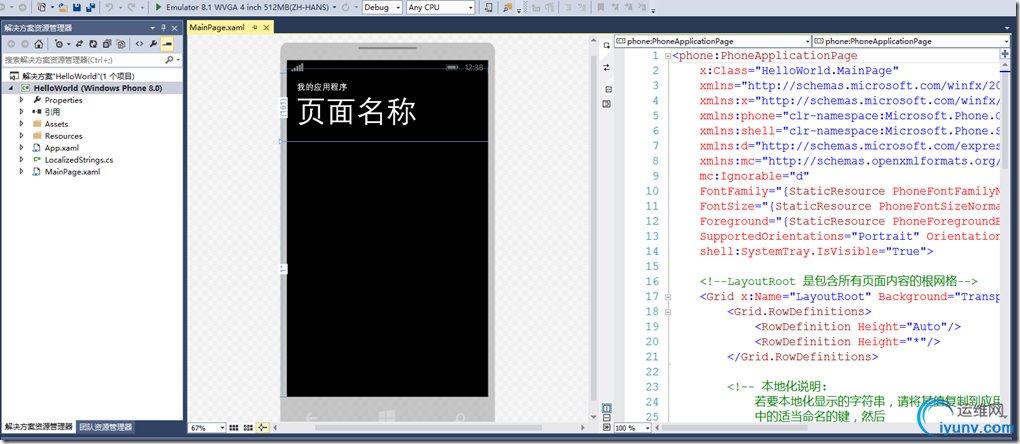The width and height of the screenshot is (1020, 444).
Task: Start debugging with the green play arrow
Action: coord(159,7)
